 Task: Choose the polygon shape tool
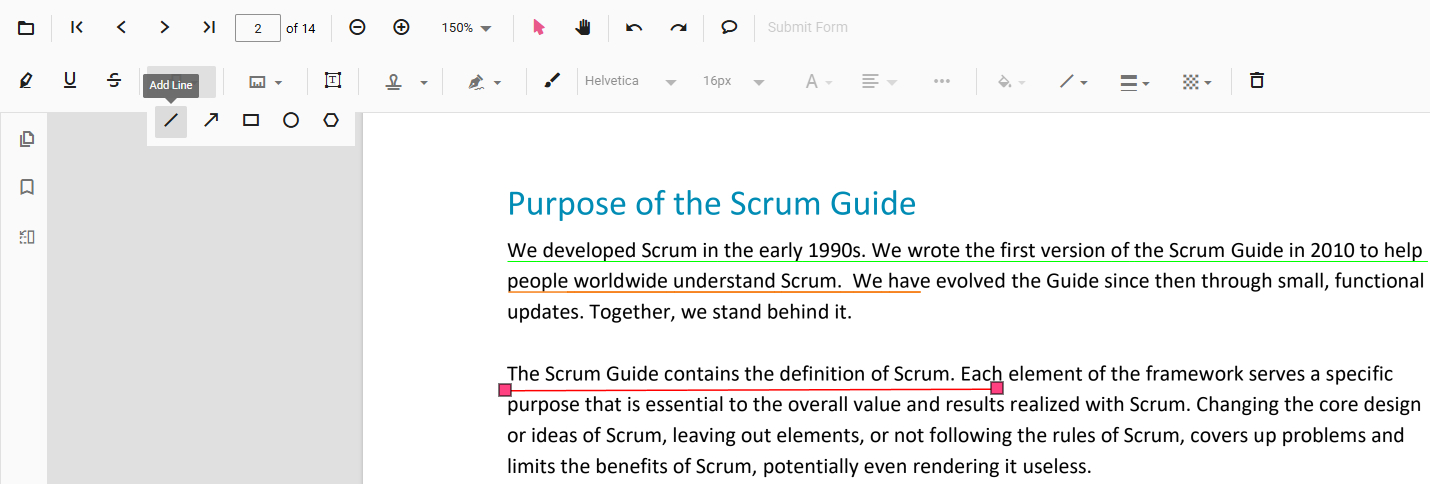tap(331, 121)
